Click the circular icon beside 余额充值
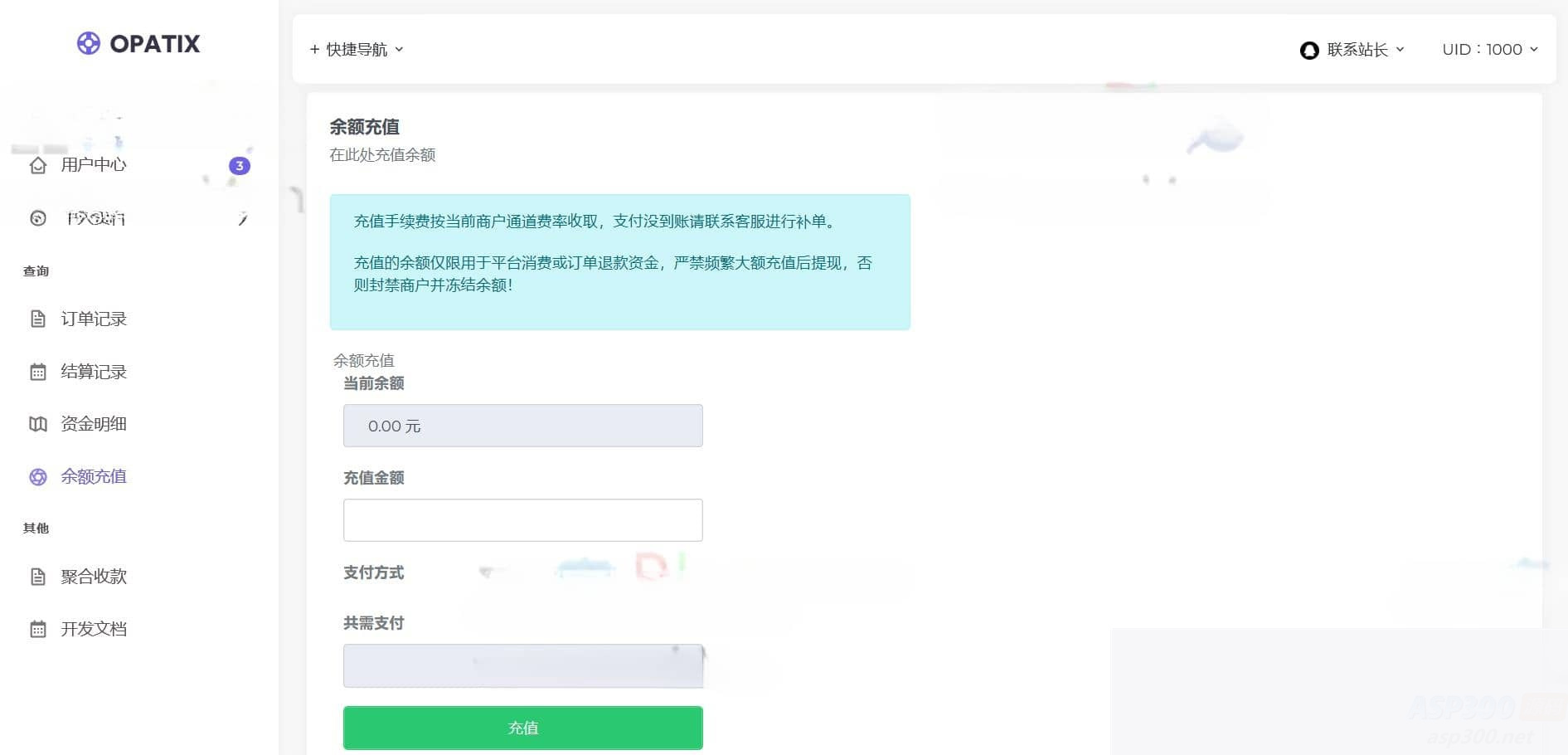Viewport: 1568px width, 755px height. pyautogui.click(x=38, y=477)
